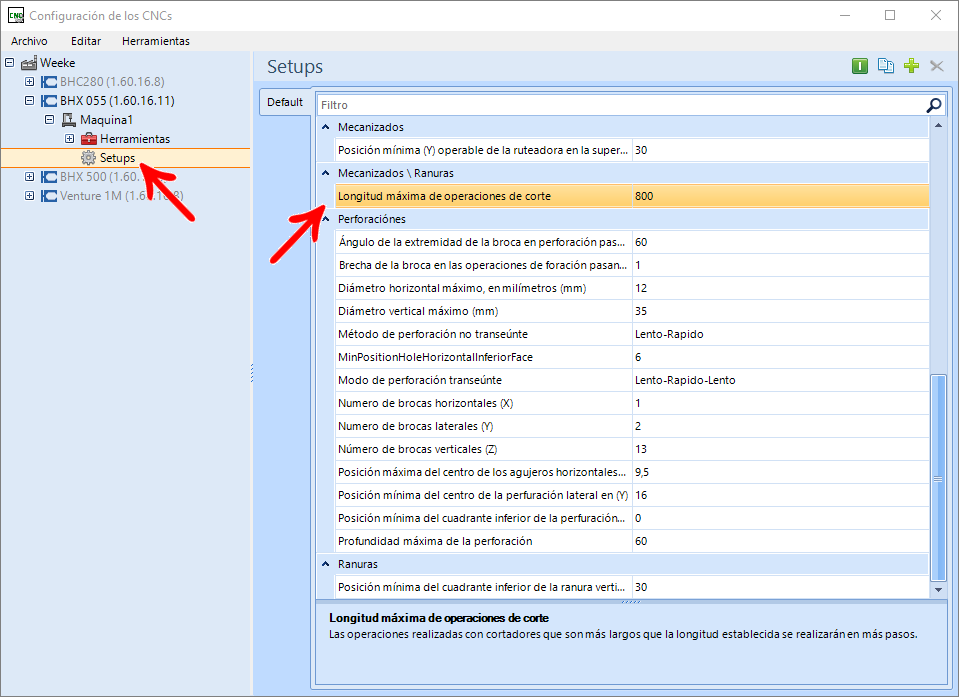Click the Venture 1M CNC icon
Viewport: 959px width, 697px height.
click(49, 196)
